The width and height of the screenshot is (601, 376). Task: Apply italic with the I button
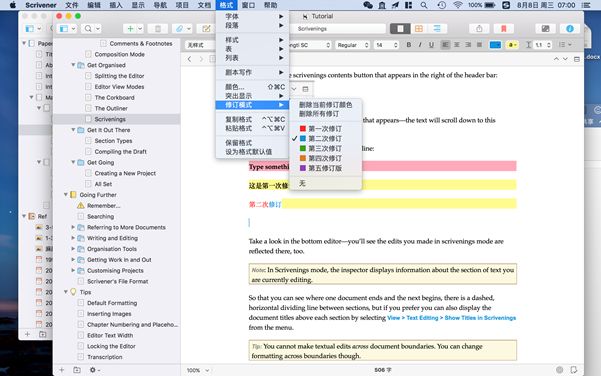pyautogui.click(x=420, y=45)
